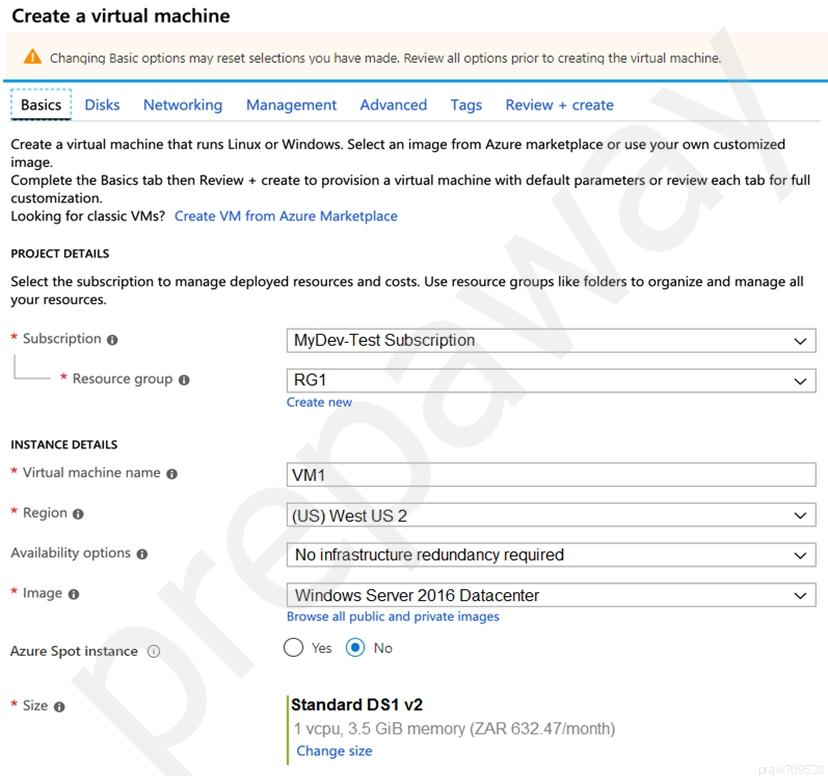Click the Image info icon
Viewport: 828px width, 776px height.
[74, 594]
